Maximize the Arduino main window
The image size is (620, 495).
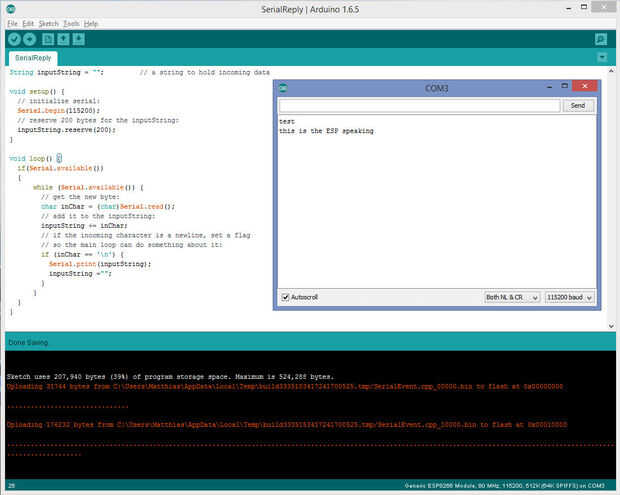(x=584, y=7)
